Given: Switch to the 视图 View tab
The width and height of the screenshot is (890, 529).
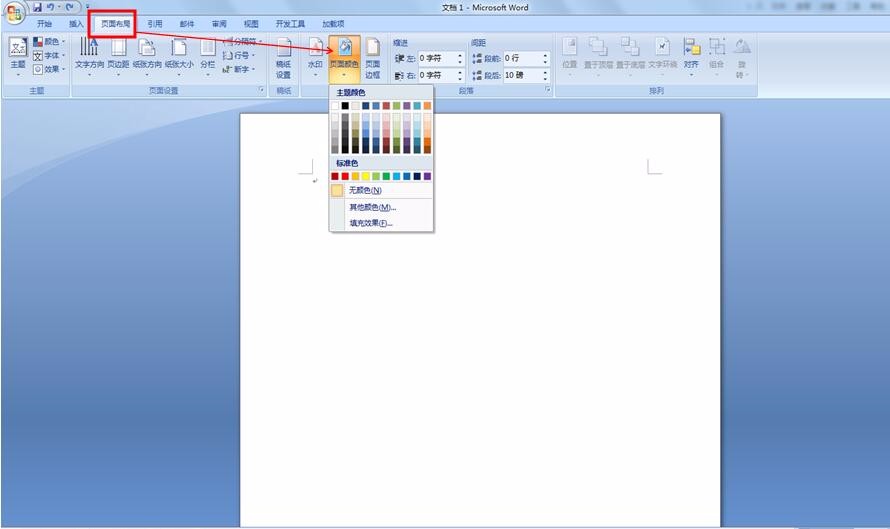Looking at the screenshot, I should (x=251, y=24).
